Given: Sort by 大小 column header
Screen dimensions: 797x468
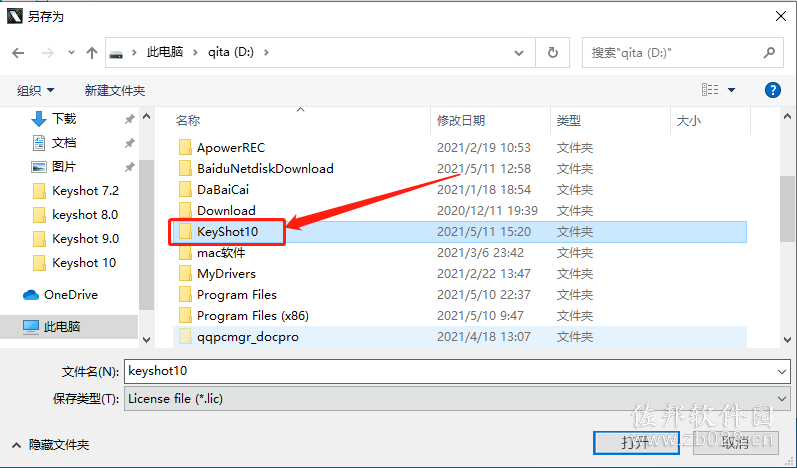Looking at the screenshot, I should 689,121.
